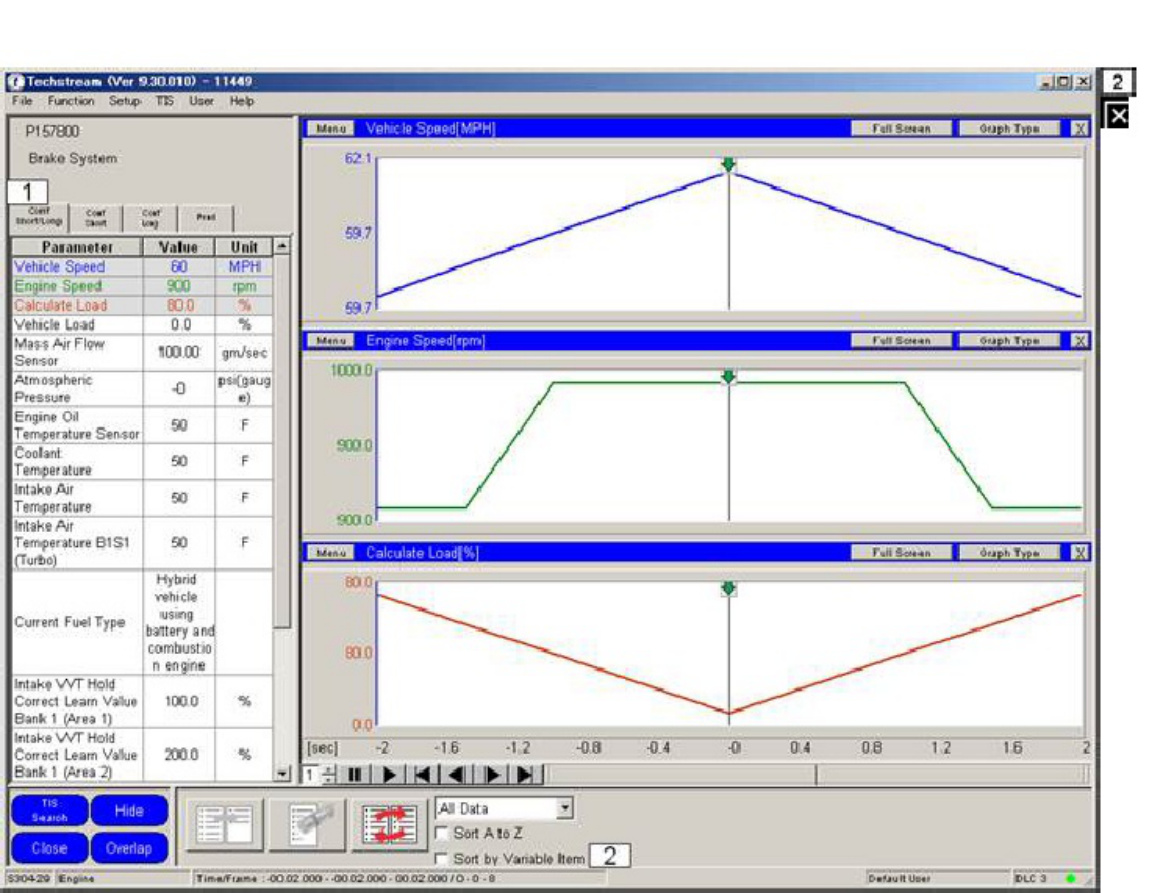
Task: Jump to first frame of recording
Action: [422, 774]
